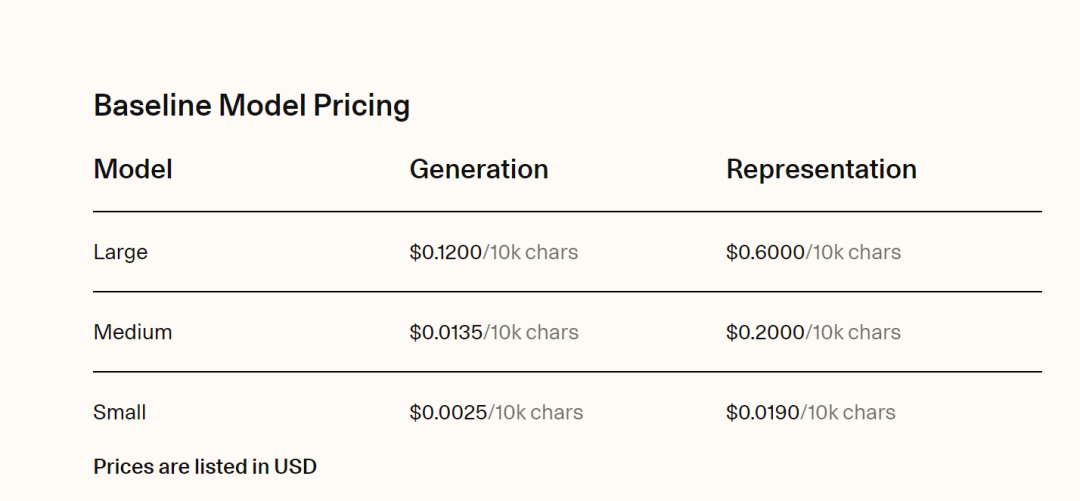Select the Generation column header
This screenshot has height=501, width=1080.
[x=478, y=169]
